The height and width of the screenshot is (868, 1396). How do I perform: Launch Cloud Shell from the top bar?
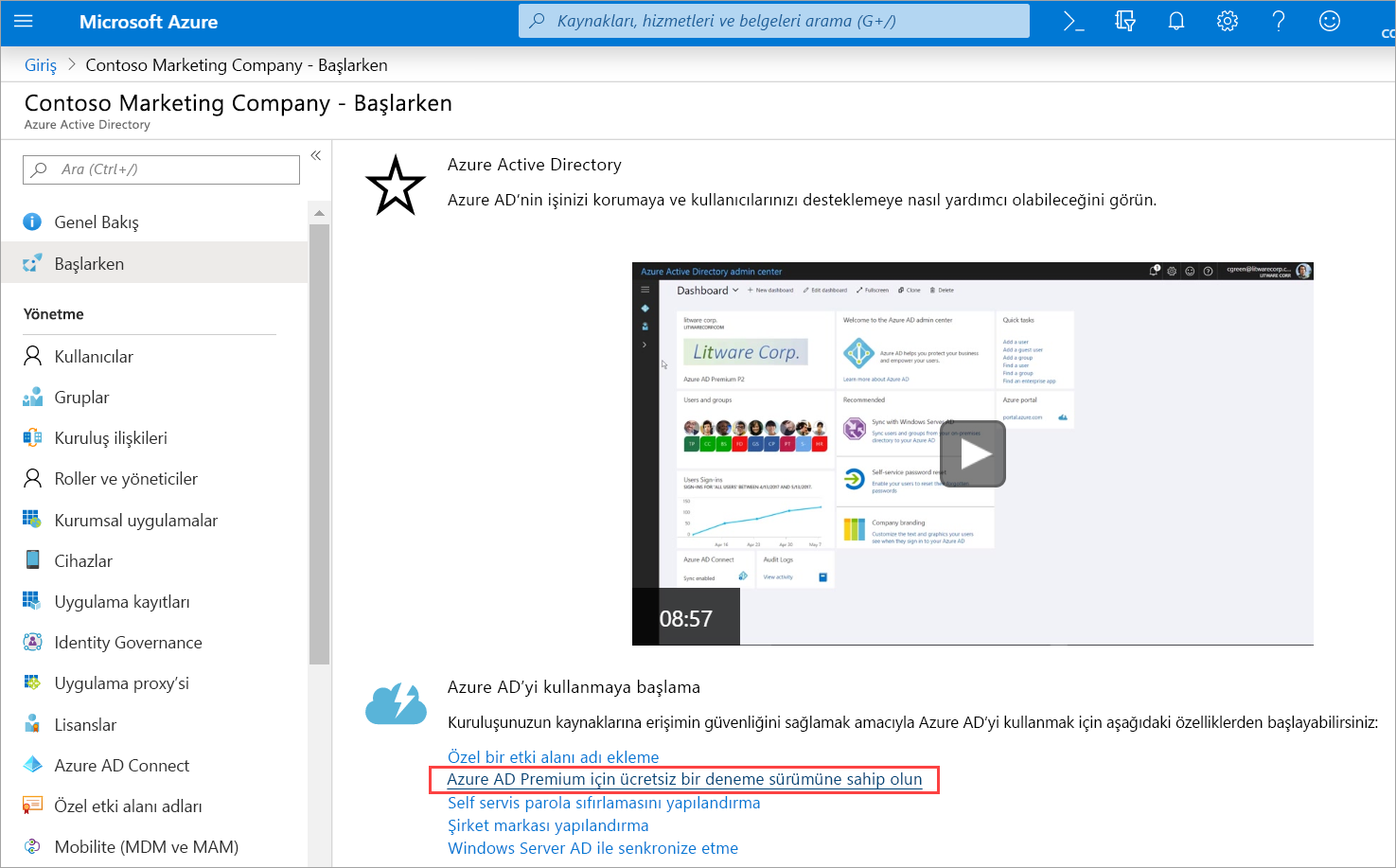[1073, 21]
